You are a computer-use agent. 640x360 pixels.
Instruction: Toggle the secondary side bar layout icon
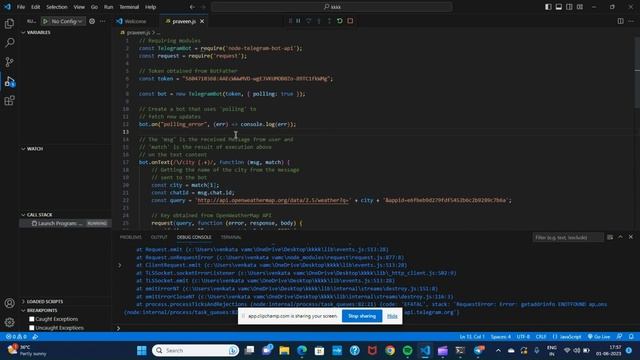click(569, 7)
